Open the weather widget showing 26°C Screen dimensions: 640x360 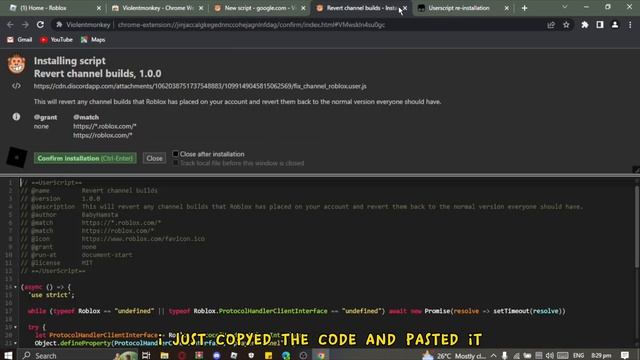[x=454, y=355]
